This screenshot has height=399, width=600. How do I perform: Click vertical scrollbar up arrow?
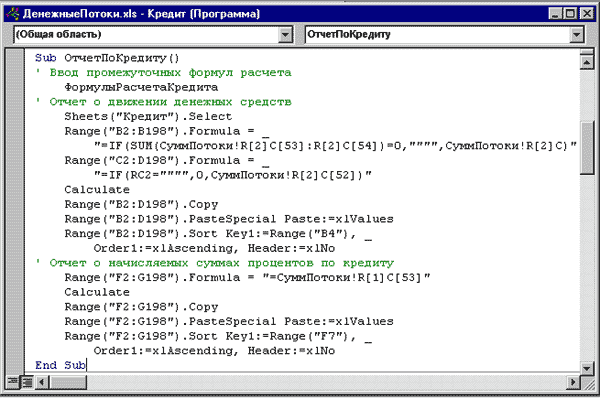coord(587,62)
